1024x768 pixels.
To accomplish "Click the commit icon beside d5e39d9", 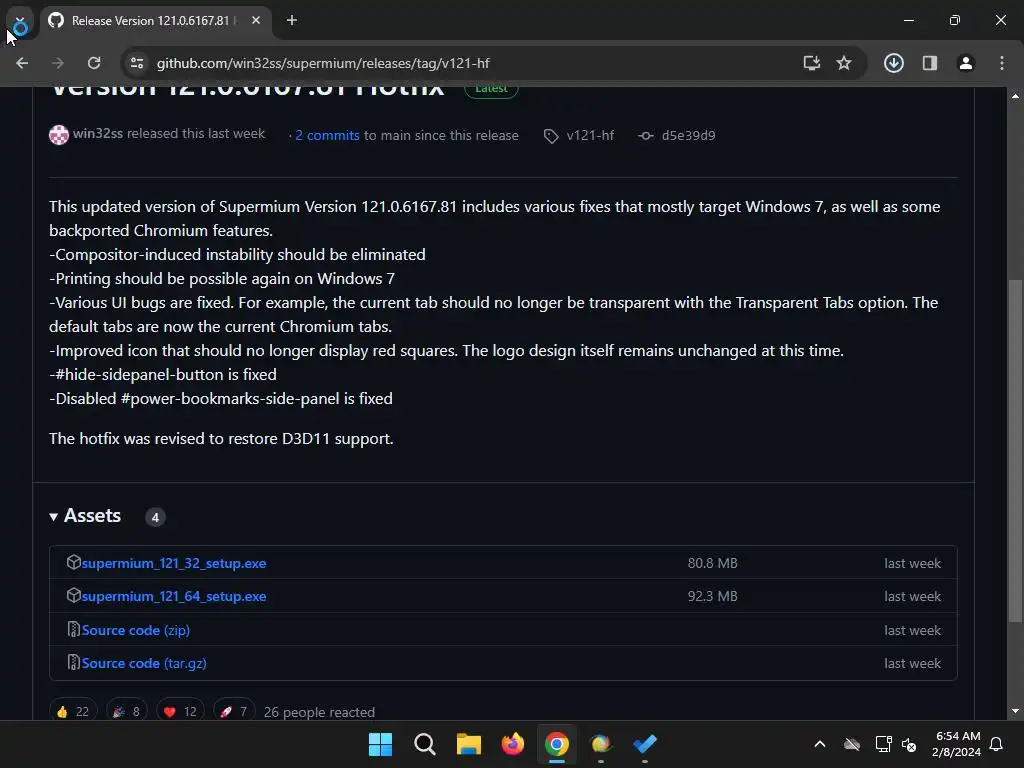I will point(646,136).
